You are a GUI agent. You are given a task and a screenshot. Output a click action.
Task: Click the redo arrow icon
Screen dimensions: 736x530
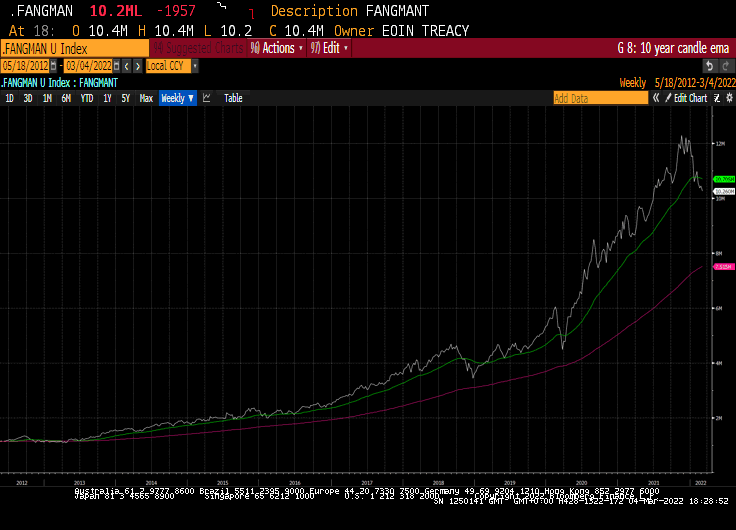(726, 66)
